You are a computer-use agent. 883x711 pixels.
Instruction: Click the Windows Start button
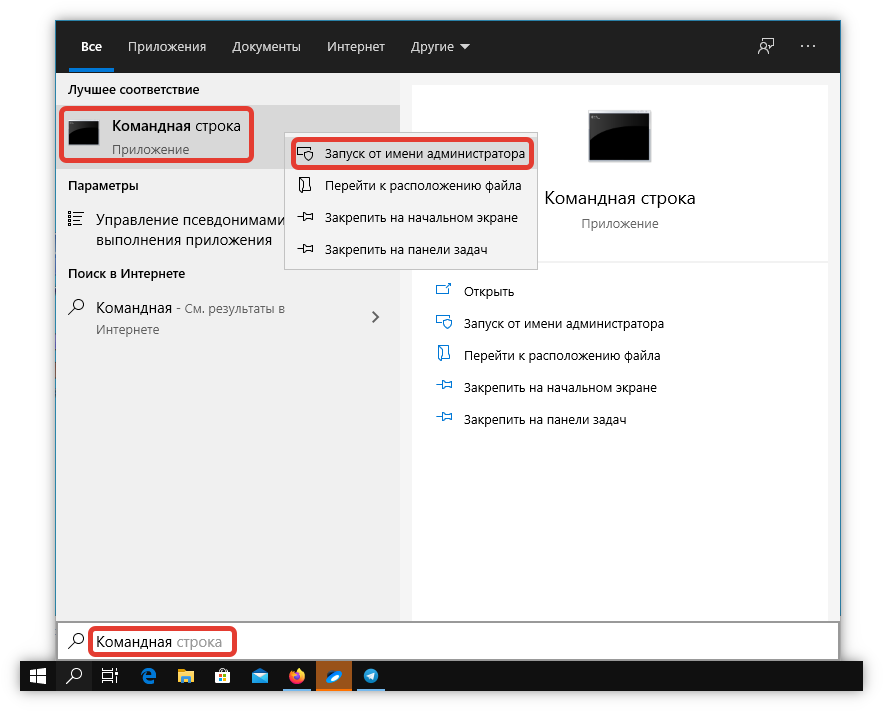coord(38,676)
